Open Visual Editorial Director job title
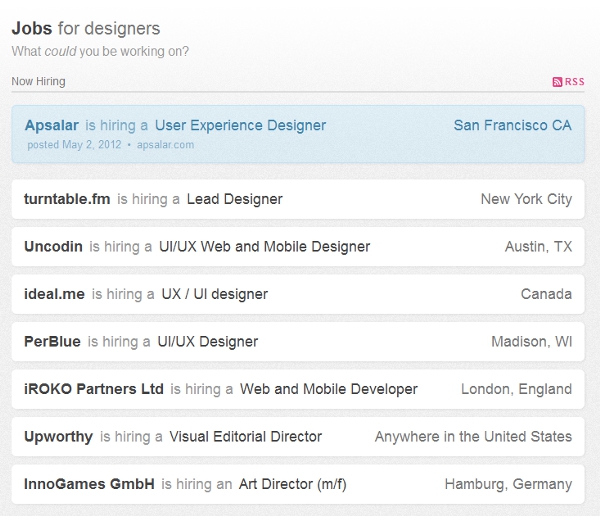Screen dimensions: 600x516 (x=246, y=436)
